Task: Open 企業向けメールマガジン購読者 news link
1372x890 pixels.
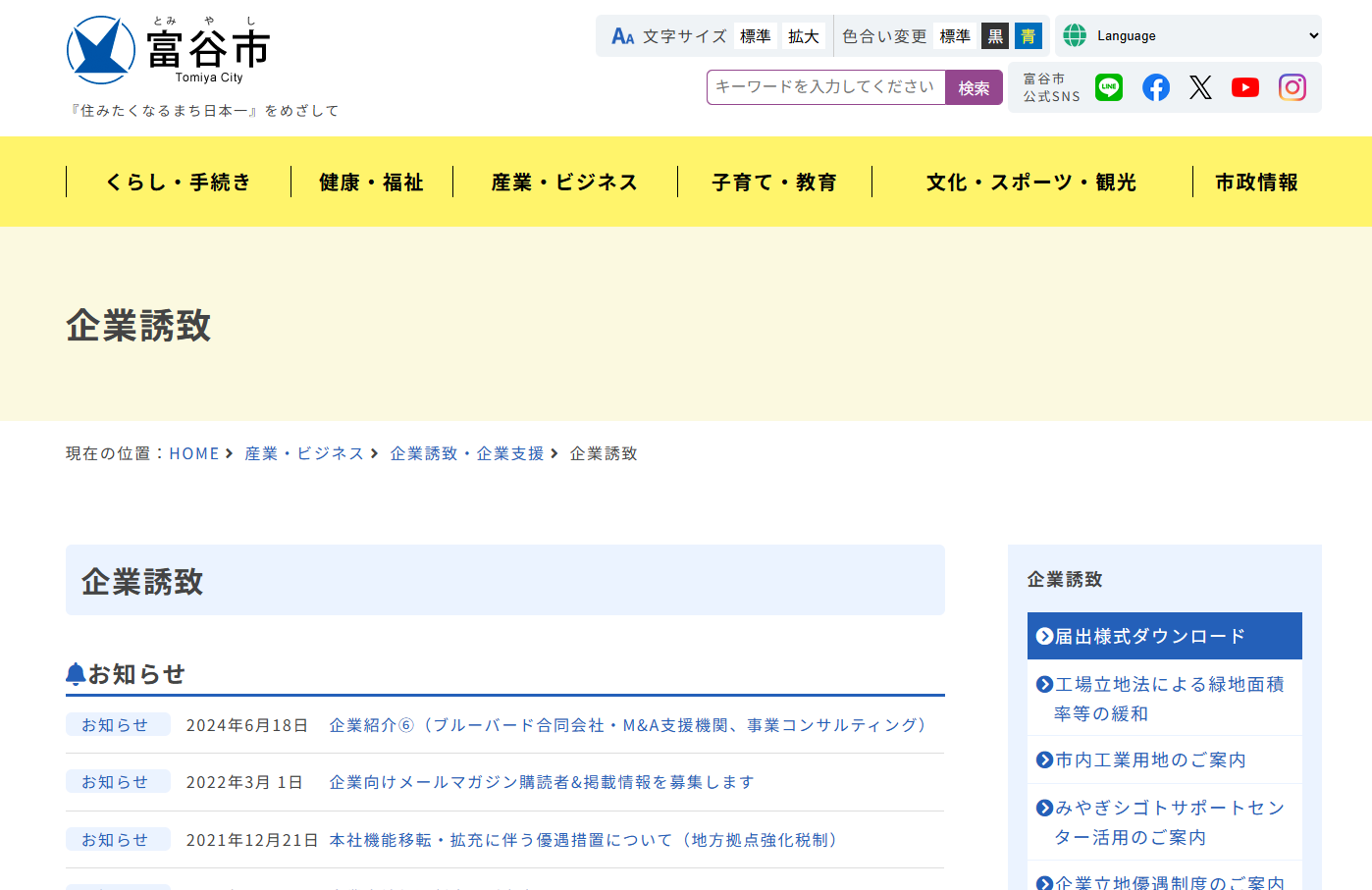Action: 542,782
